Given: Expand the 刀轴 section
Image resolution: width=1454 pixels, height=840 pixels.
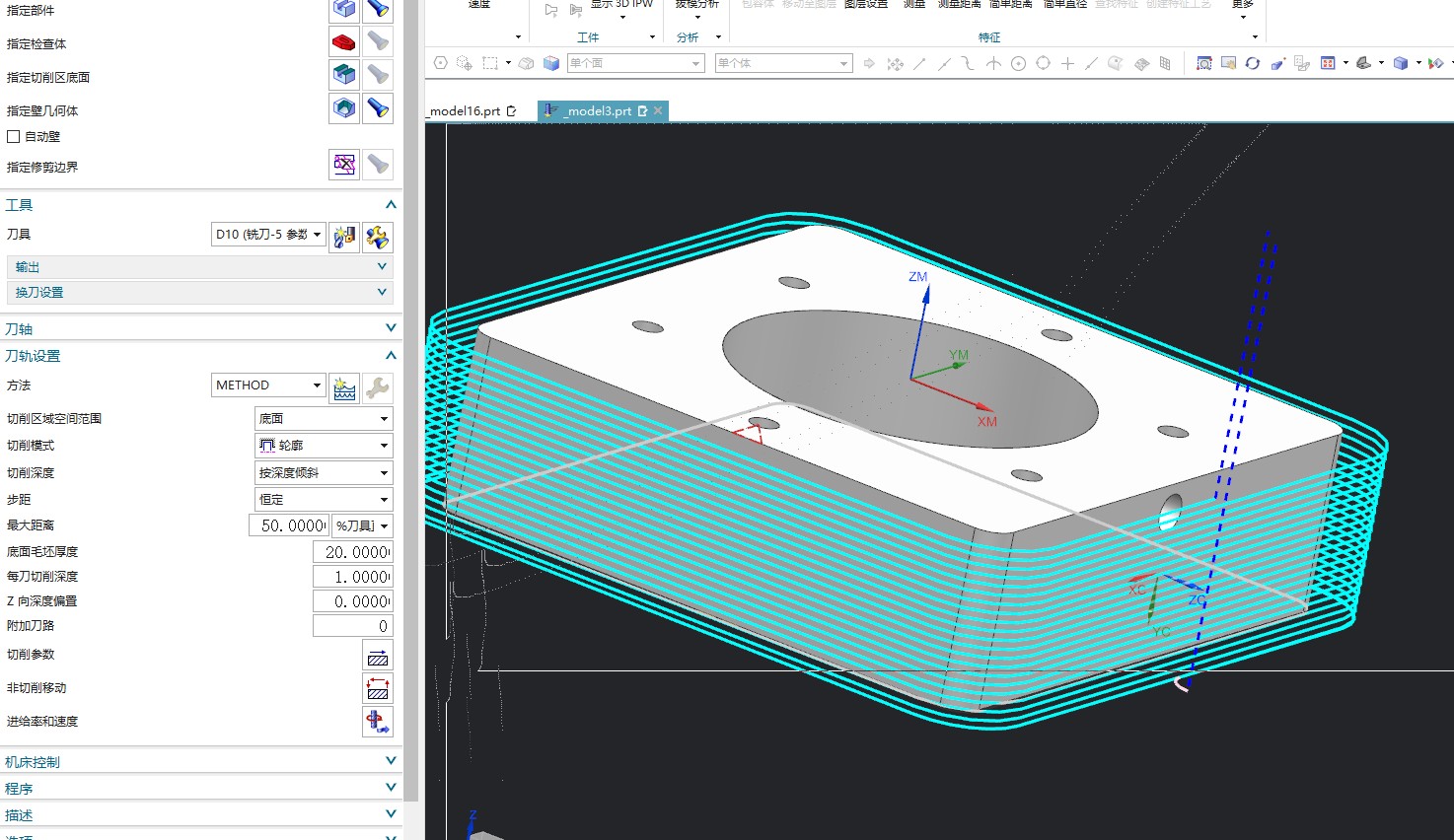Looking at the screenshot, I should point(391,328).
